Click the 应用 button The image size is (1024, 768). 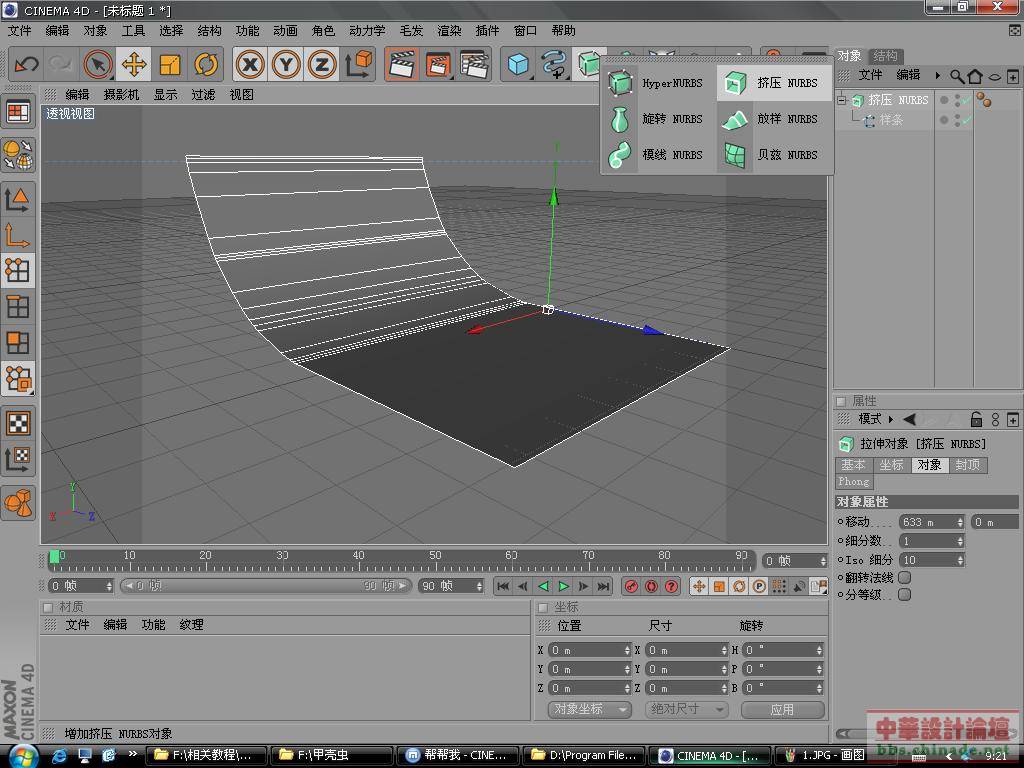tap(782, 709)
